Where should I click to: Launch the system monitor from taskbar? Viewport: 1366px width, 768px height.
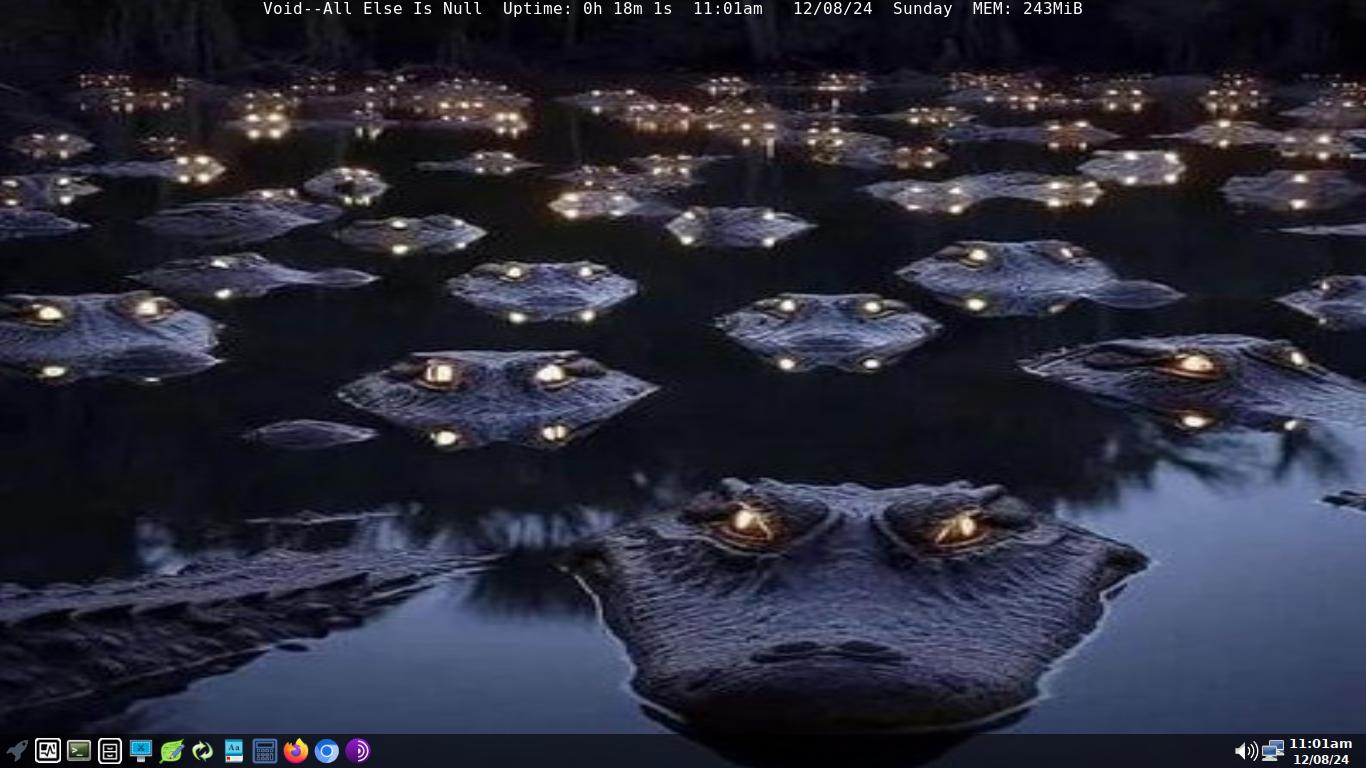coord(48,750)
